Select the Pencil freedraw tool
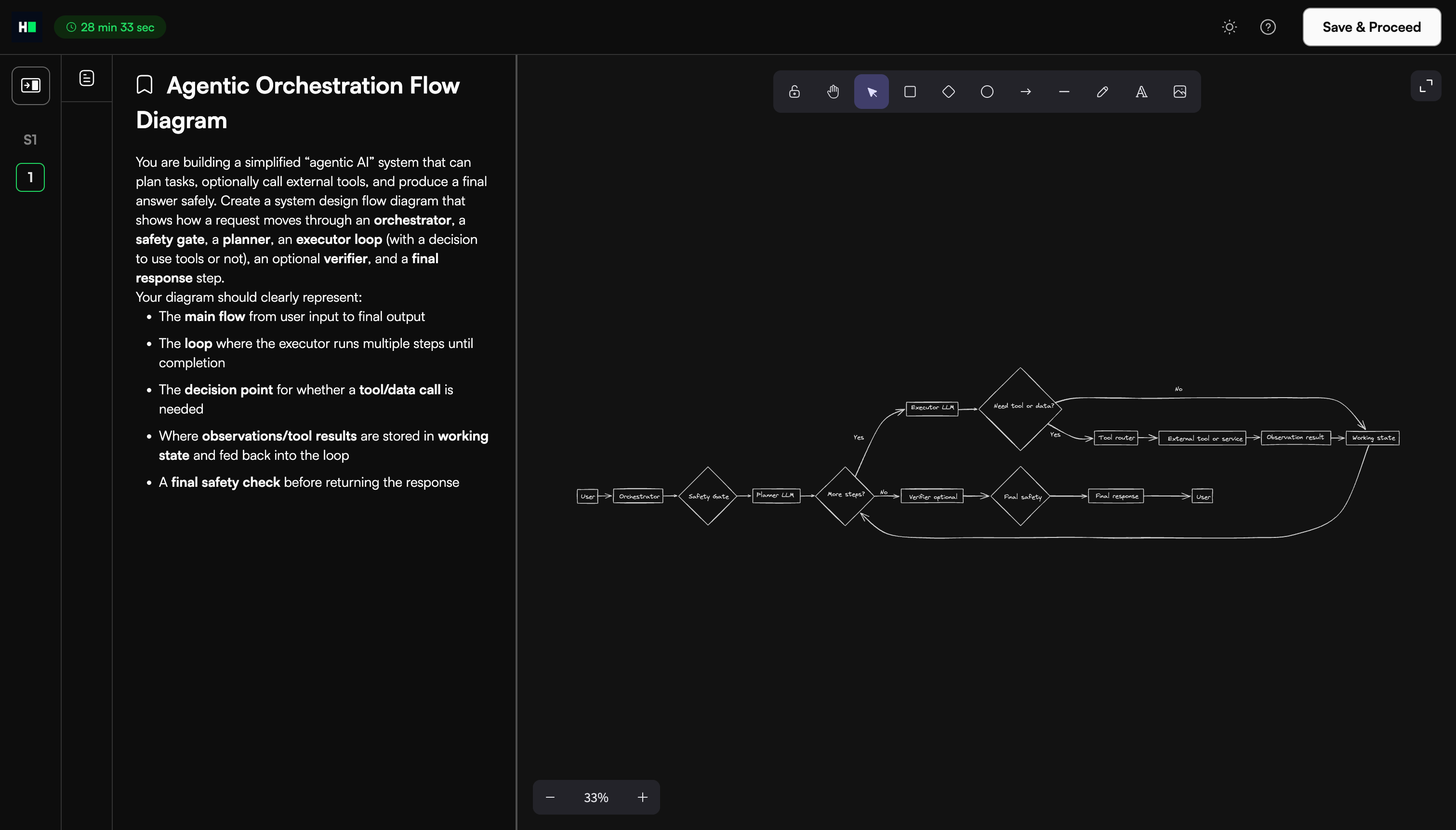The height and width of the screenshot is (830, 1456). 1102,92
